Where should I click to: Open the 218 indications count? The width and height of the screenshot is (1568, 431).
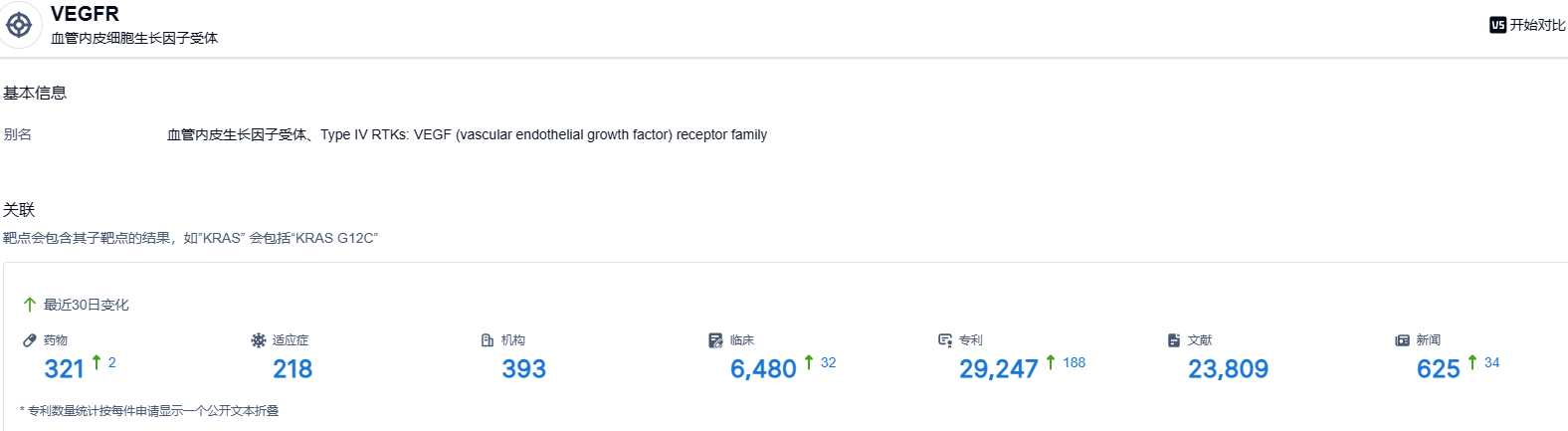pyautogui.click(x=293, y=369)
